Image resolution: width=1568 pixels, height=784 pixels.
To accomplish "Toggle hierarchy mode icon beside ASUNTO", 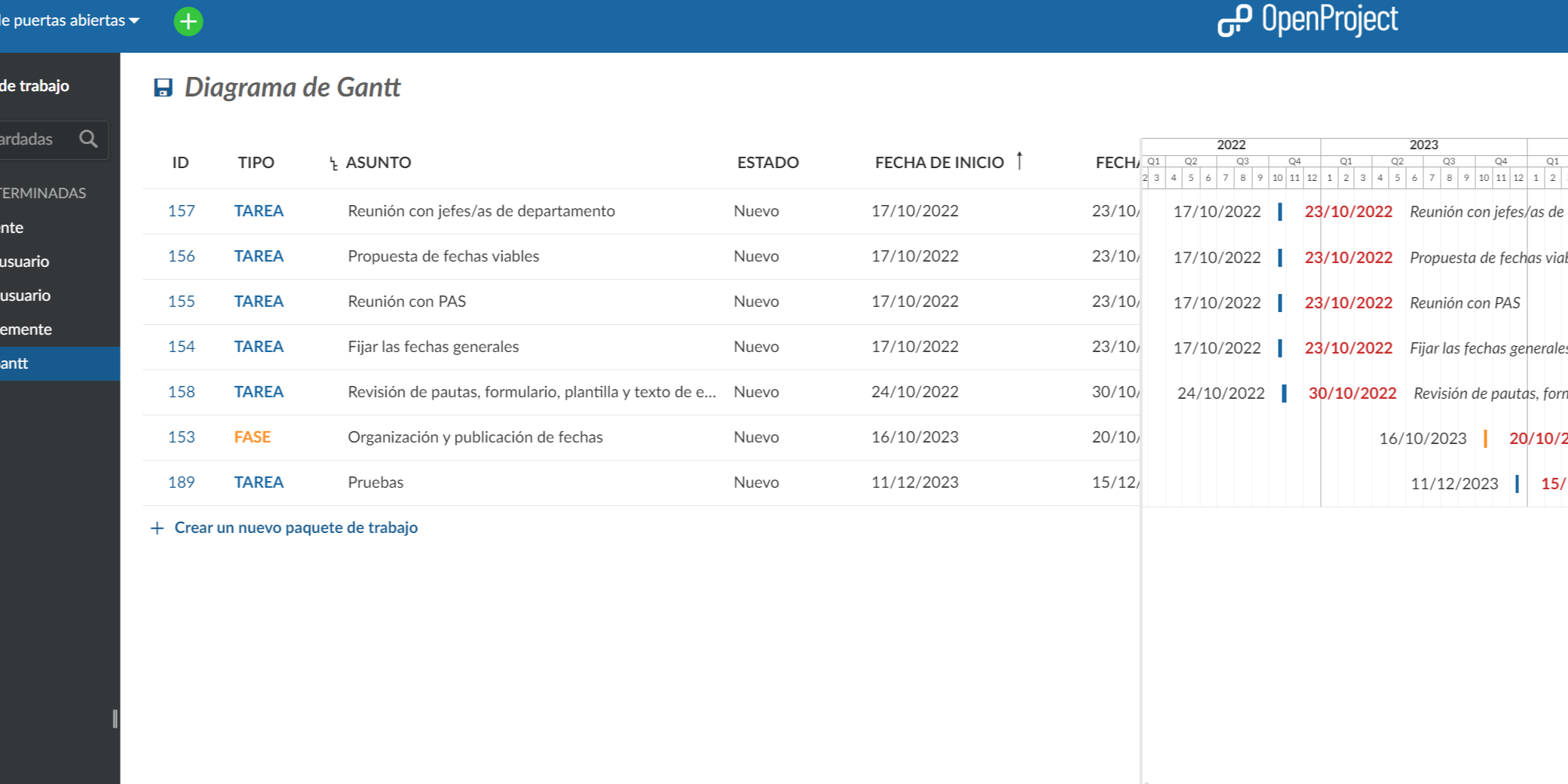I will click(x=333, y=164).
